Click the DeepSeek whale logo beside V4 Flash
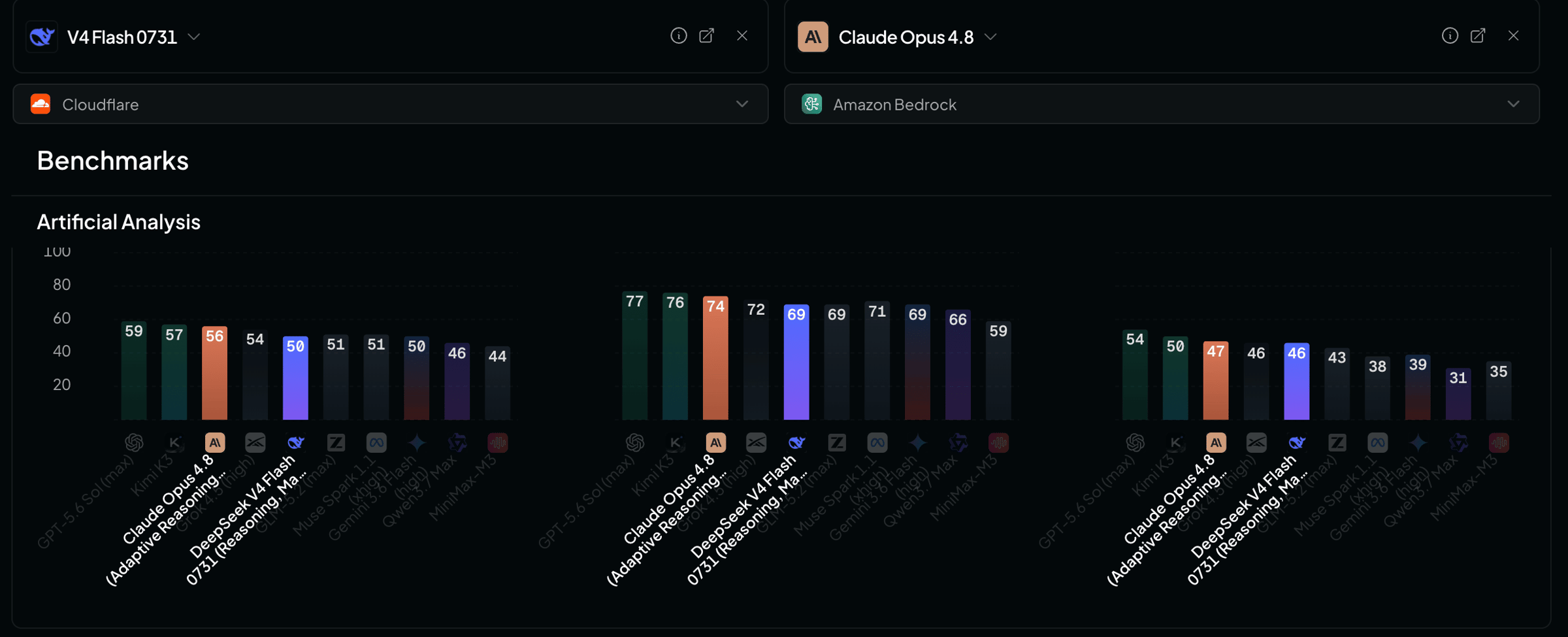 [42, 37]
